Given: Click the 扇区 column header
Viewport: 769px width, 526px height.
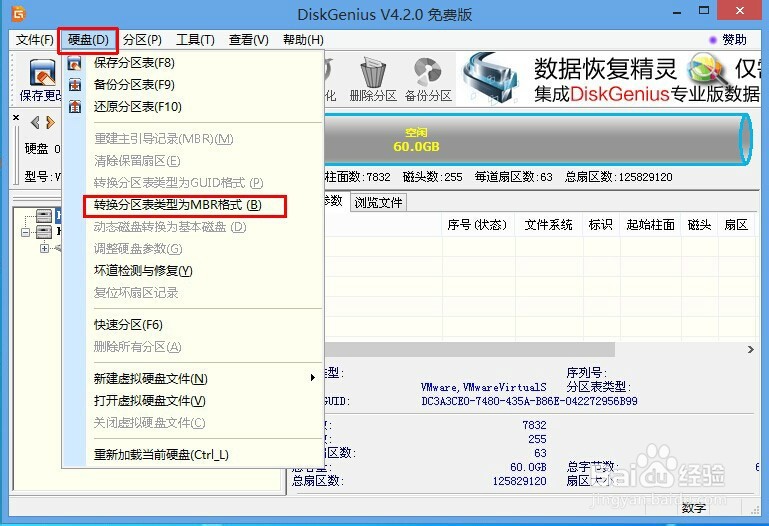Looking at the screenshot, I should [736, 225].
